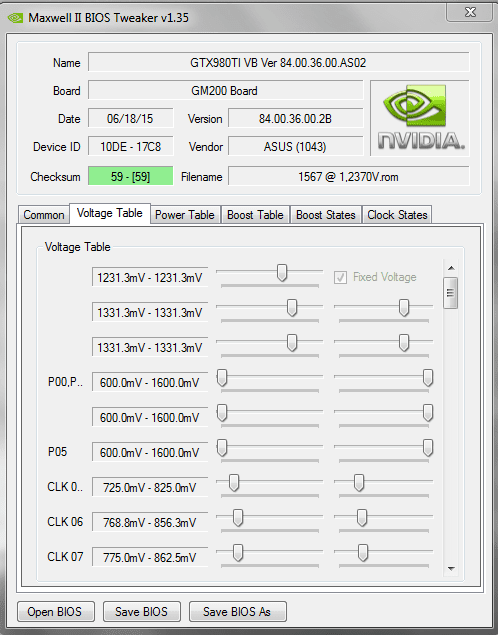Click P05 row minimum voltage slider handle
Viewport: 498px width, 635px height.
coord(222,448)
